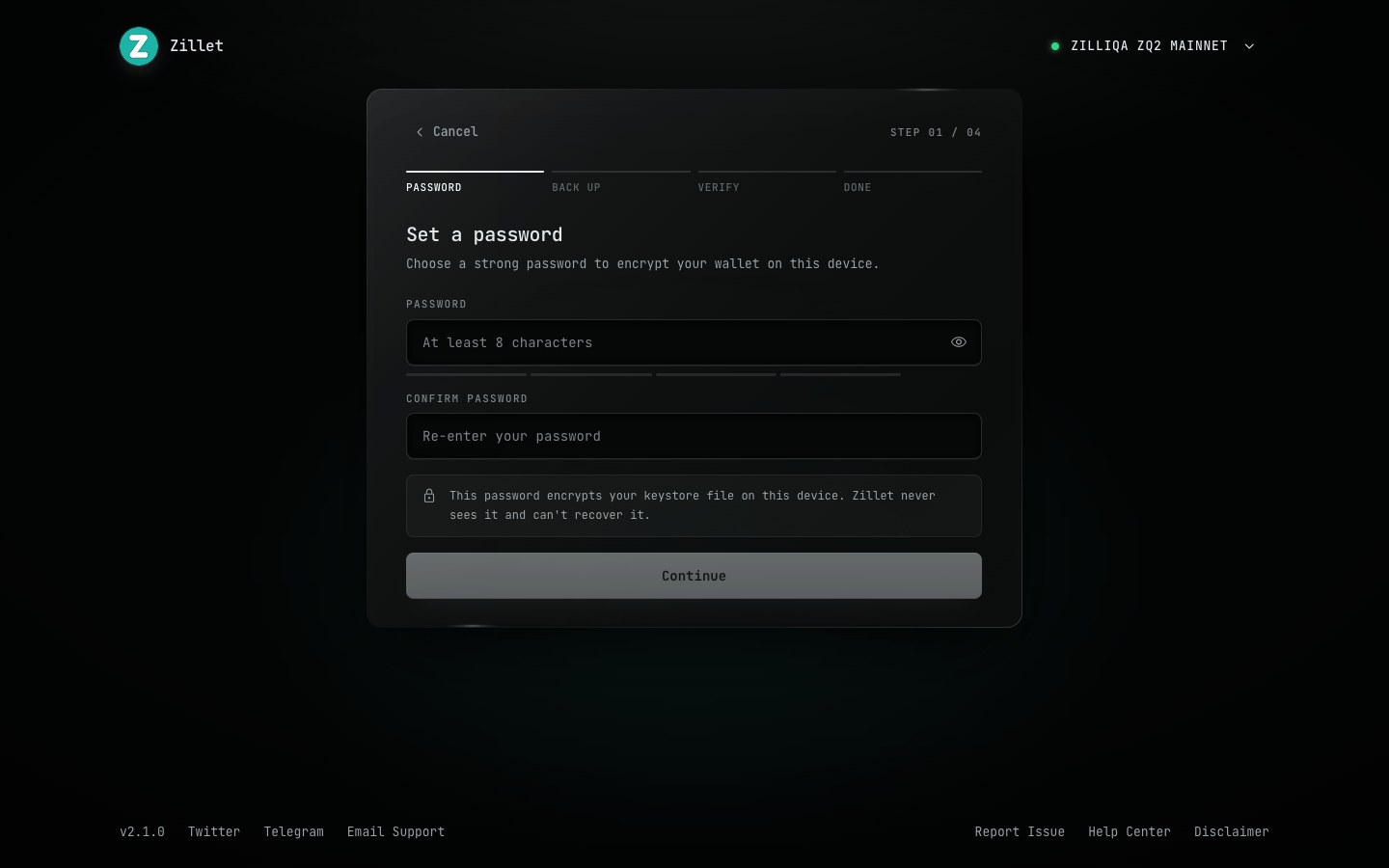This screenshot has height=868, width=1389.
Task: Click the 'STEP 01 / 04' indicator text
Action: [936, 132]
